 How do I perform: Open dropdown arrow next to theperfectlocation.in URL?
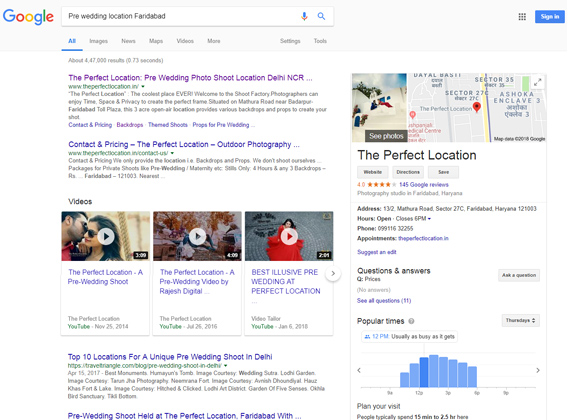click(143, 87)
